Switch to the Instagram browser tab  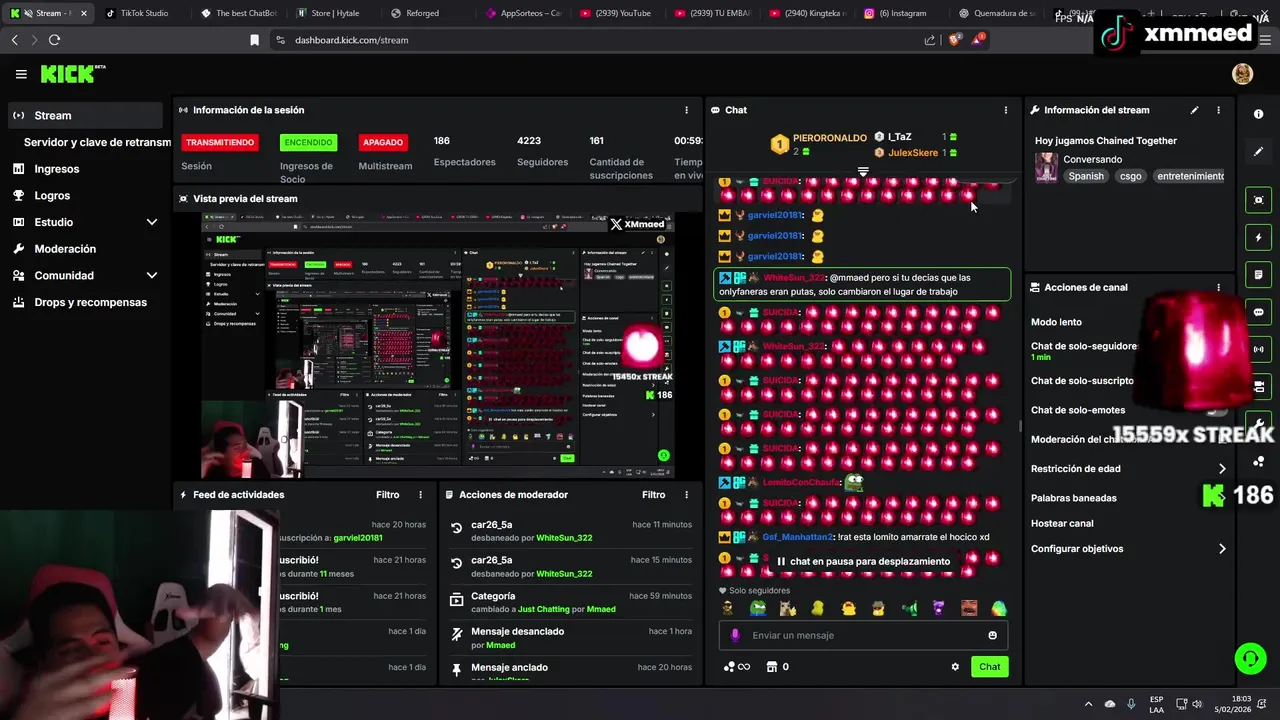[904, 13]
